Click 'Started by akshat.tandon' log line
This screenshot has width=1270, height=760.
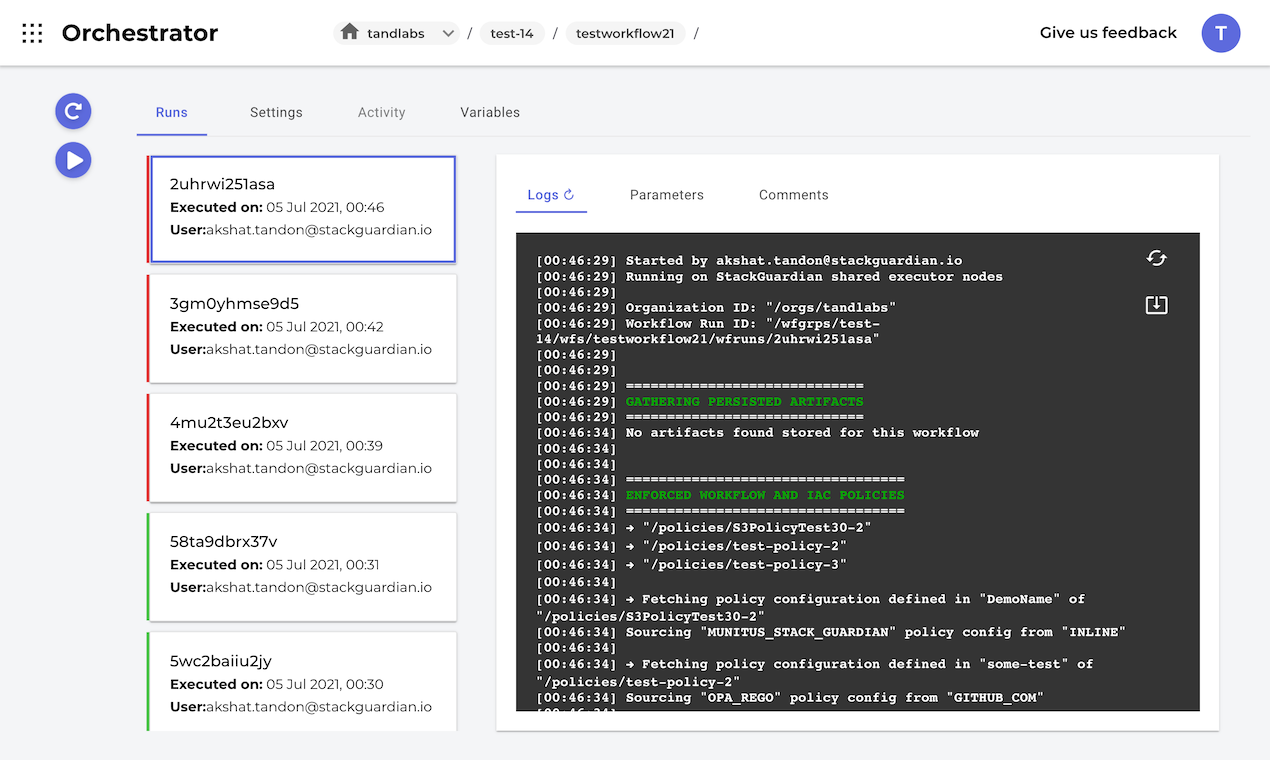tap(749, 261)
